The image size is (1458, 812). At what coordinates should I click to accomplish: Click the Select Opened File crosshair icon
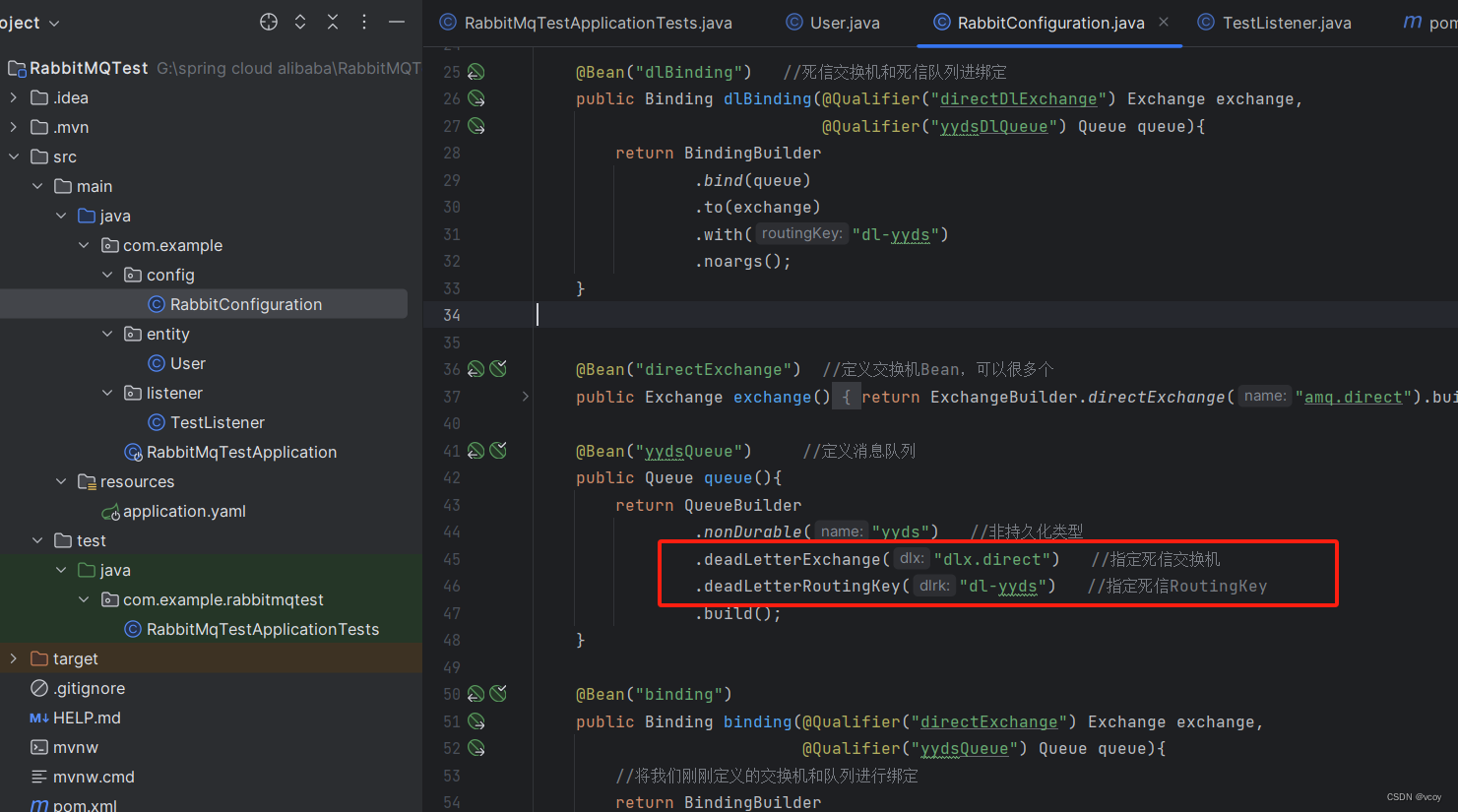pos(269,22)
